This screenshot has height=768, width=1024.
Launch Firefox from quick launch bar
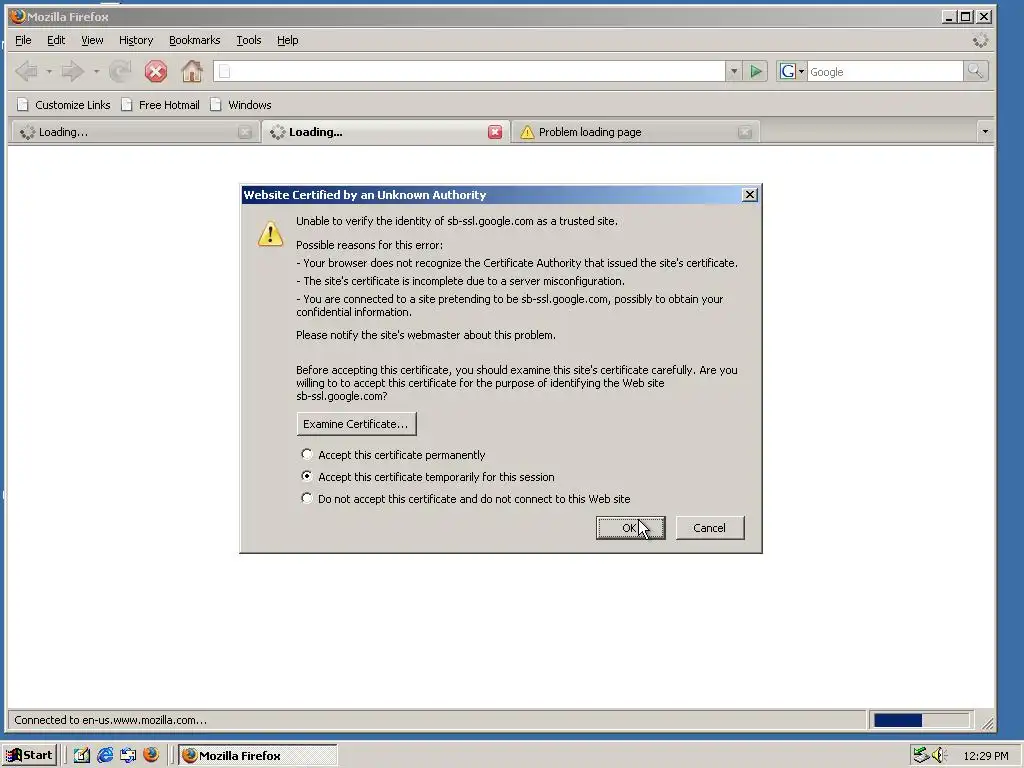[x=151, y=755]
